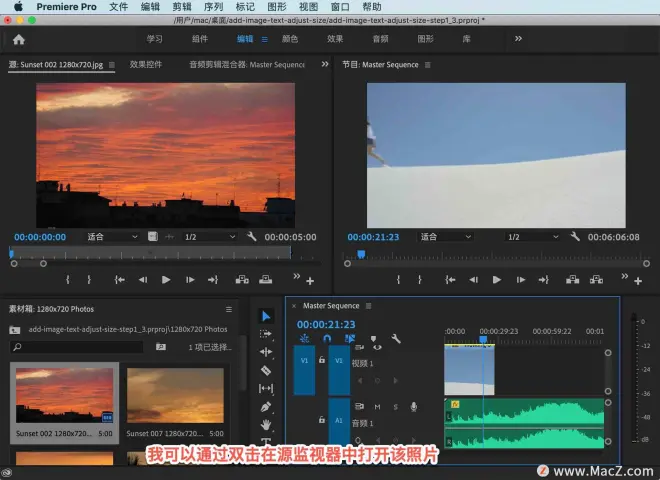Image resolution: width=660 pixels, height=480 pixels.
Task: Select the Ripple Edit tool
Action: point(266,352)
